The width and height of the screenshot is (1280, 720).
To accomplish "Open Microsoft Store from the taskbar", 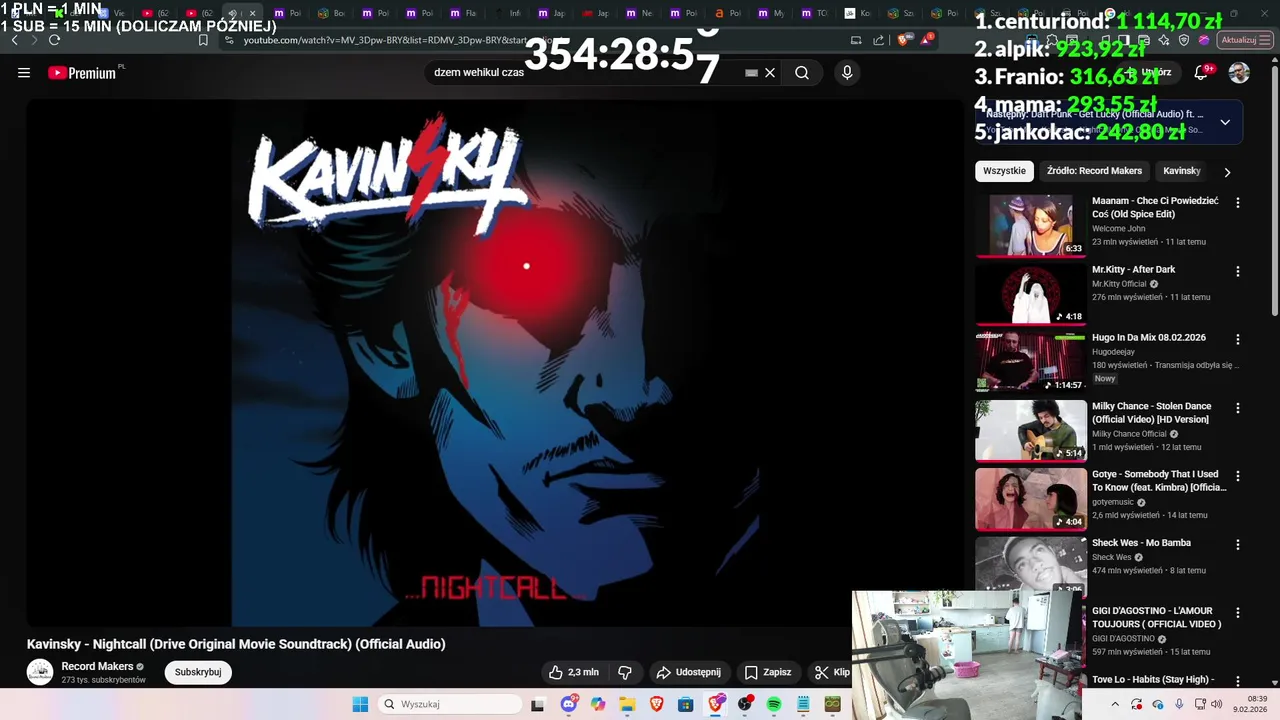I will click(x=686, y=704).
